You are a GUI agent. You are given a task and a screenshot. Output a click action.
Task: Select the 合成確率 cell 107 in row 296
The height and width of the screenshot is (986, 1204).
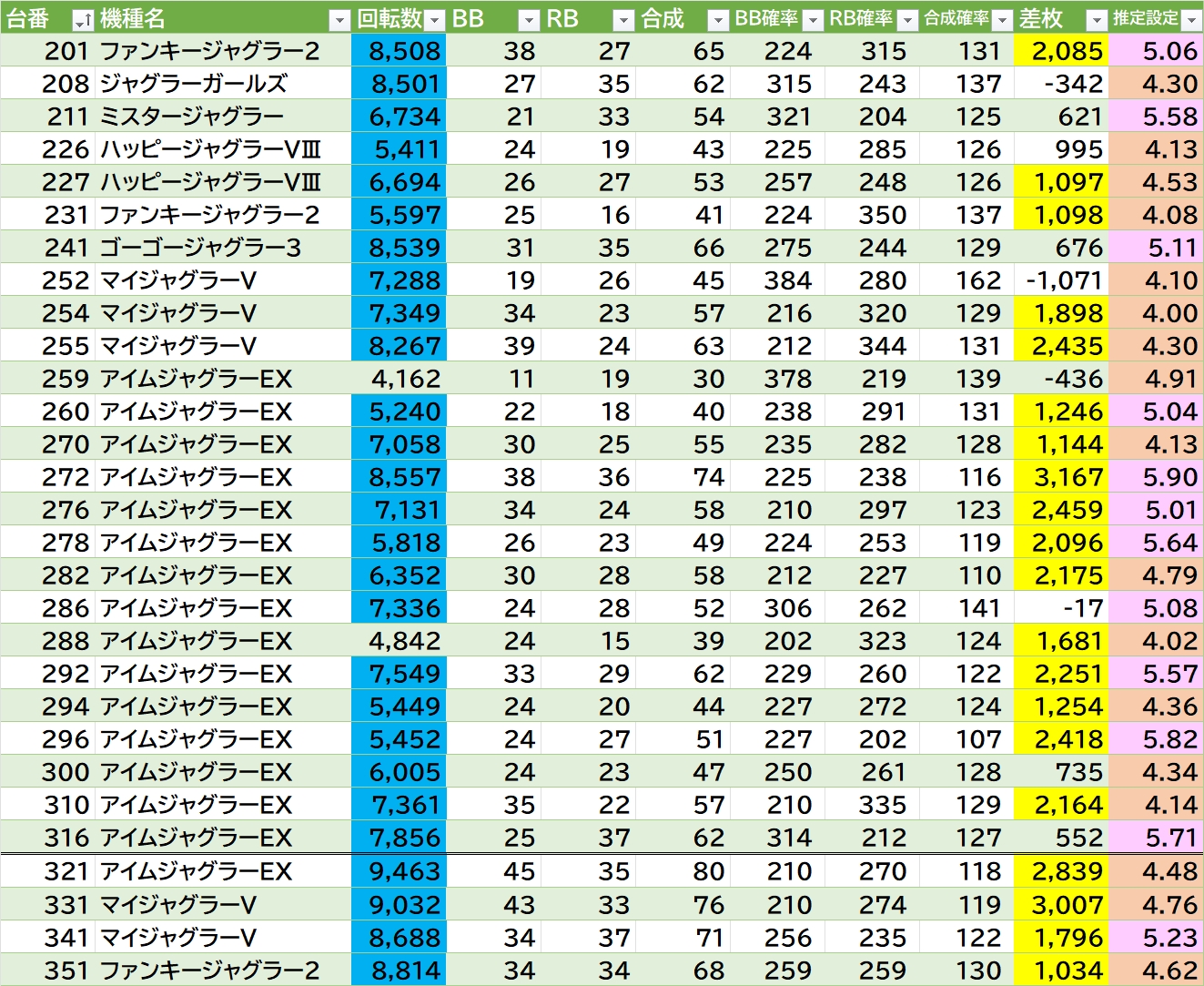tap(966, 739)
